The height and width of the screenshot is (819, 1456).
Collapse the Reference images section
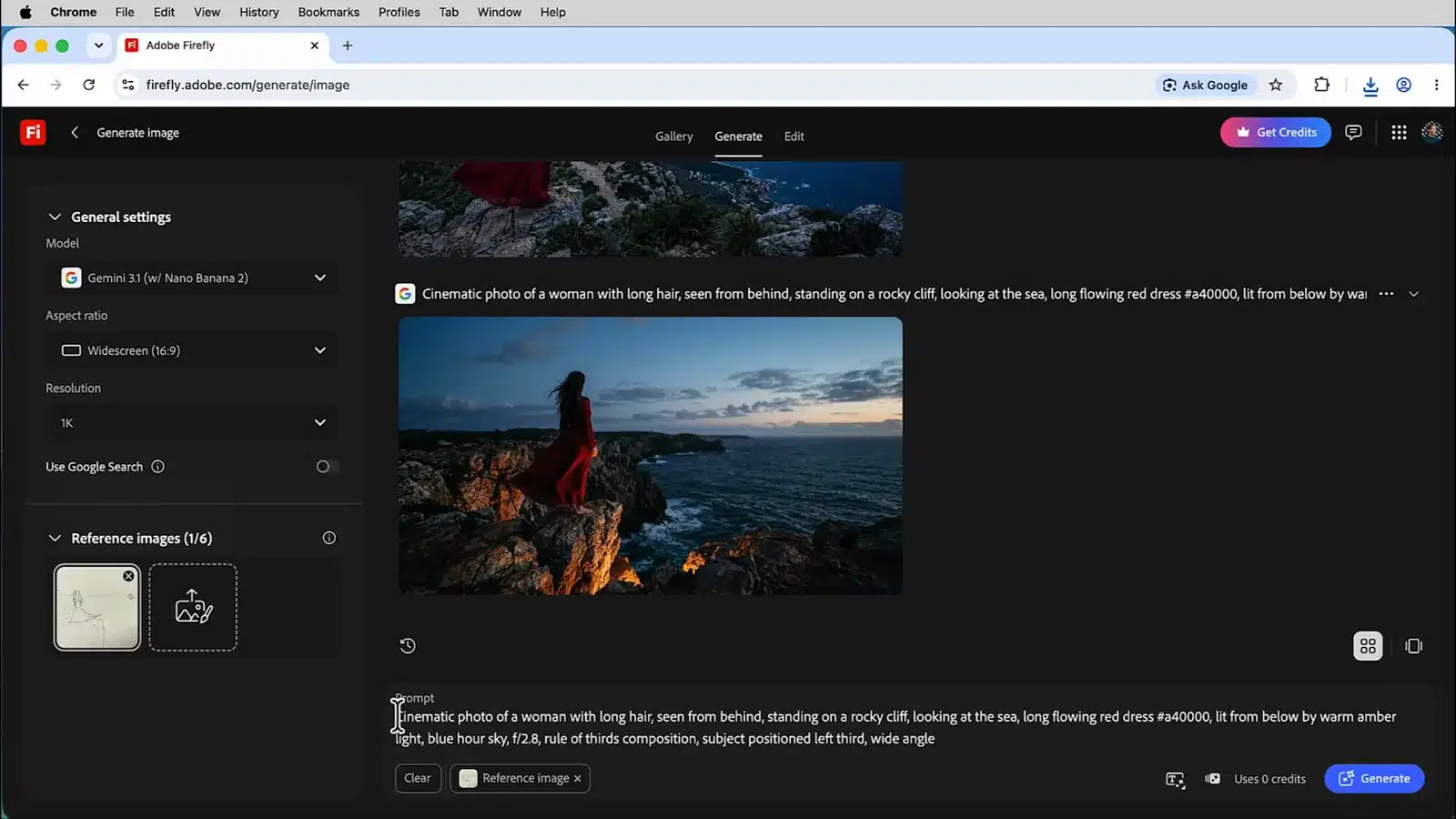[x=55, y=538]
